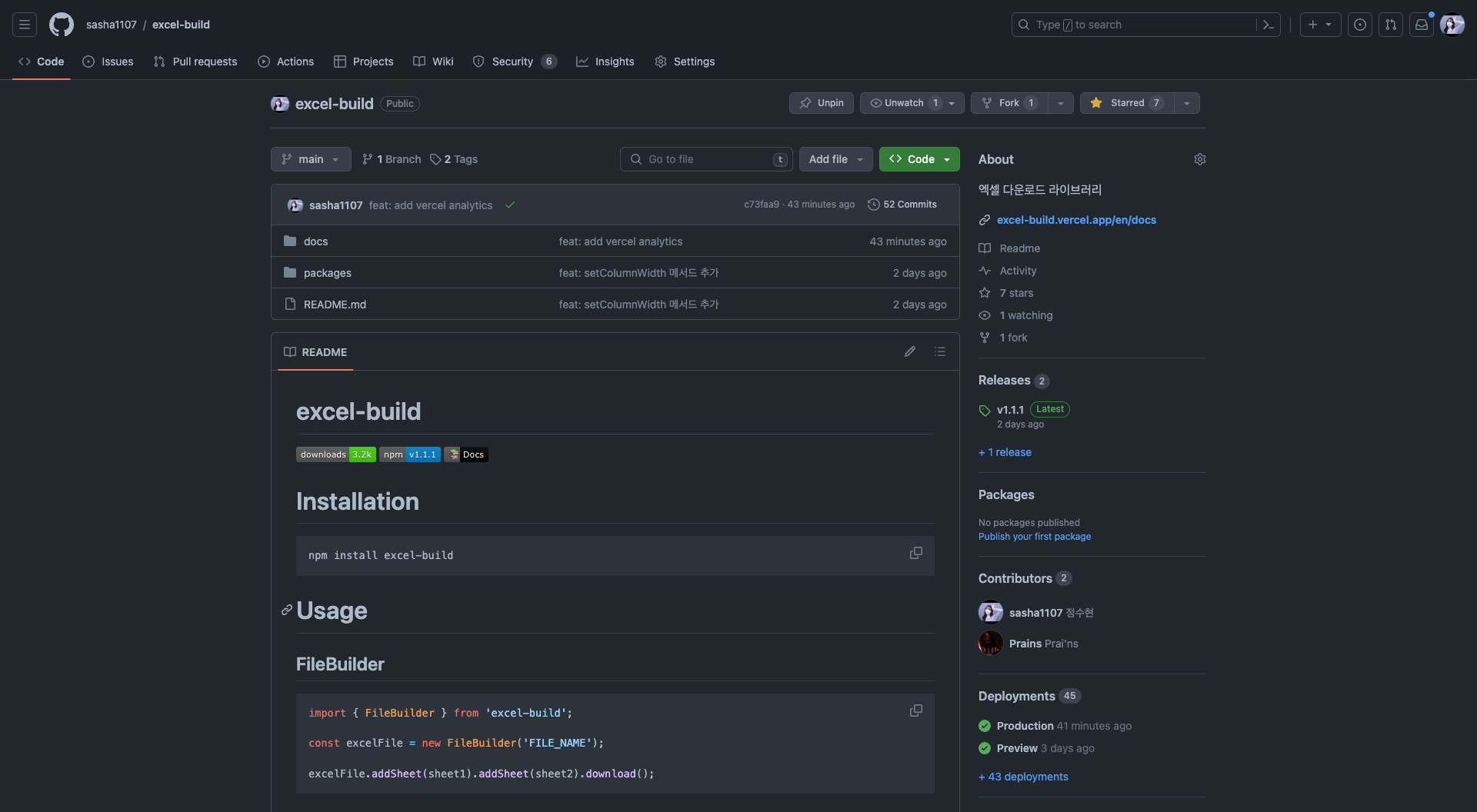
Task: Click the commit status checkmark
Action: pyautogui.click(x=510, y=205)
